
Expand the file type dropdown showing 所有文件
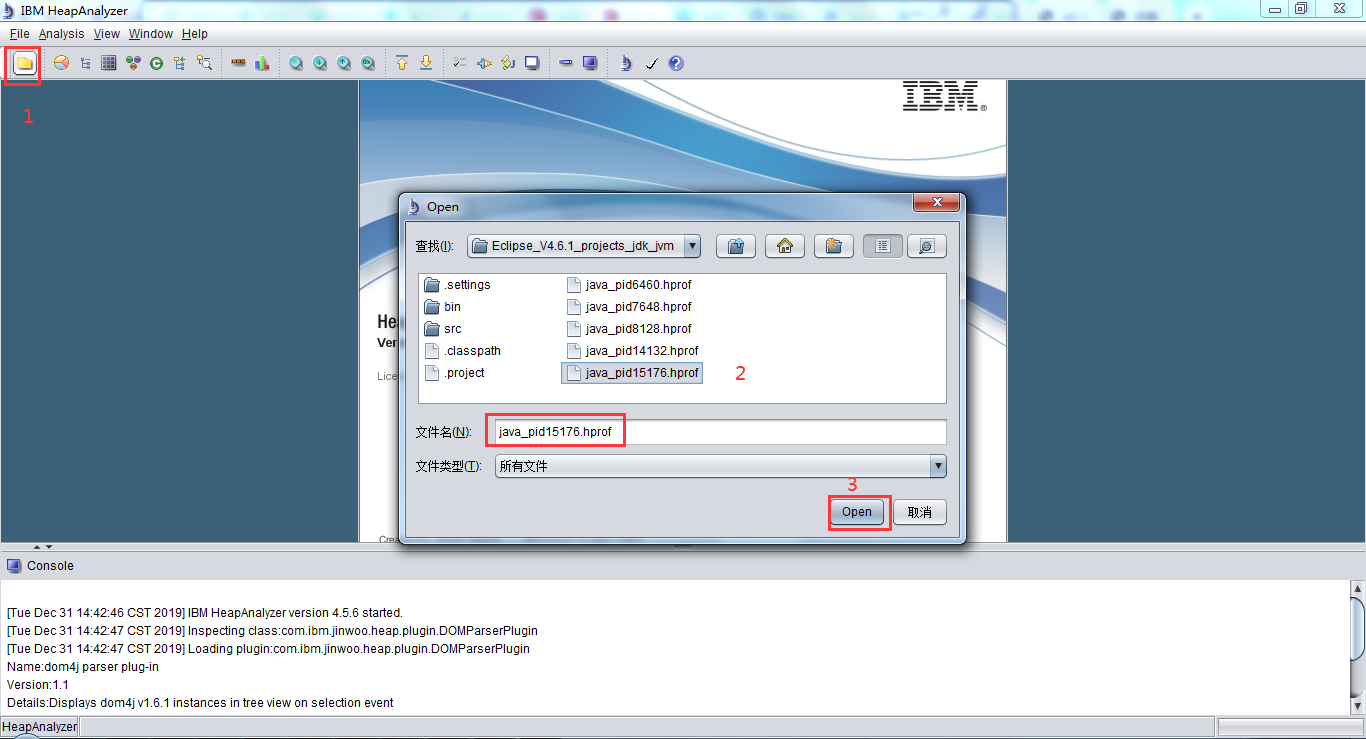click(x=937, y=466)
